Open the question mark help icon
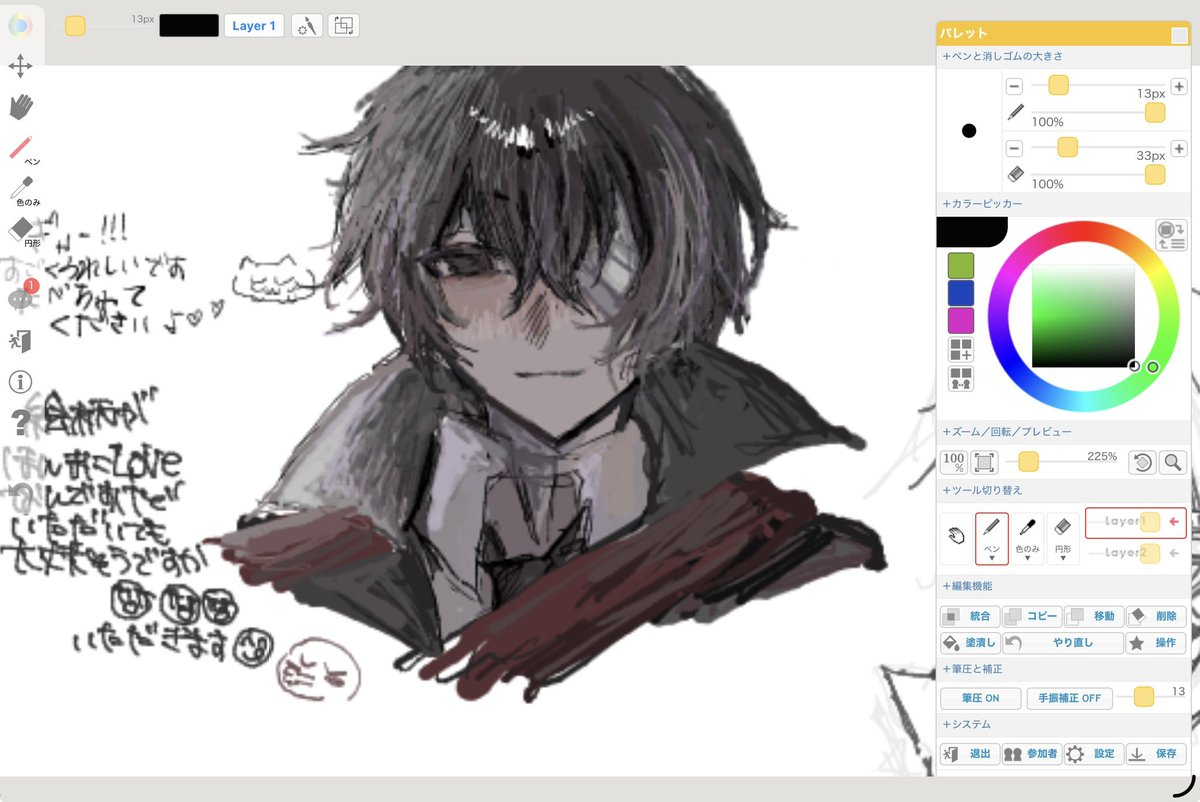This screenshot has width=1200, height=802. click(20, 422)
